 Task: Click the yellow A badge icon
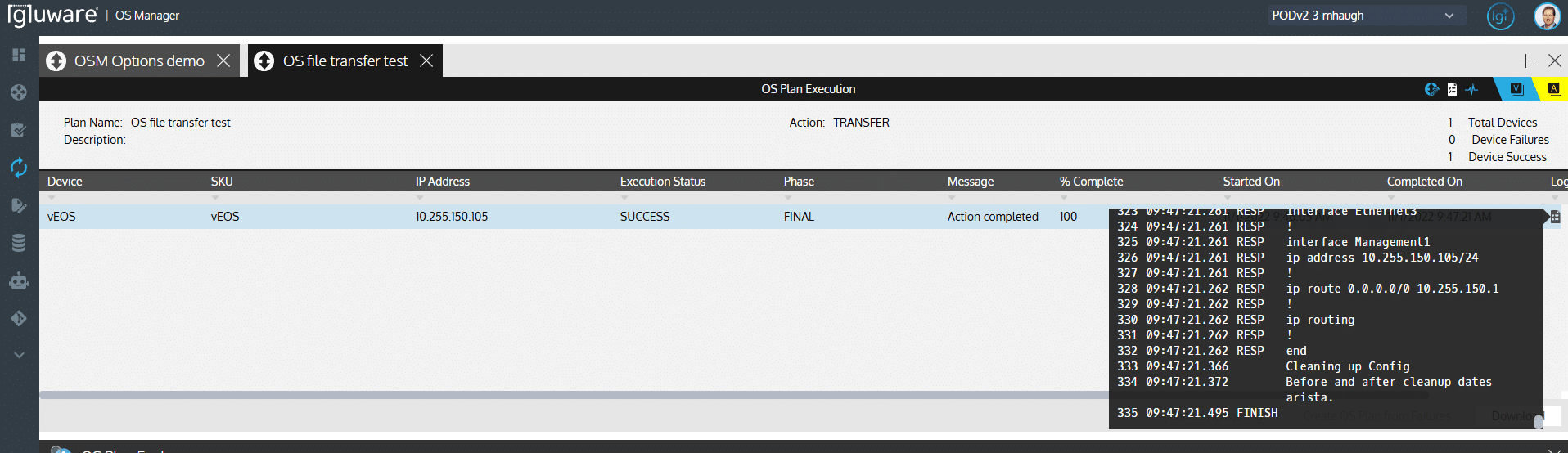[1554, 89]
